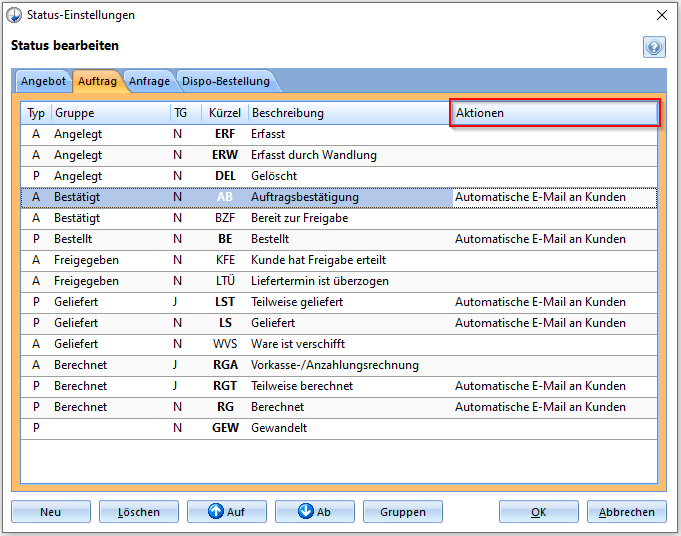Viewport: 681px width, 536px height.
Task: Select the GEW status code
Action: click(225, 428)
